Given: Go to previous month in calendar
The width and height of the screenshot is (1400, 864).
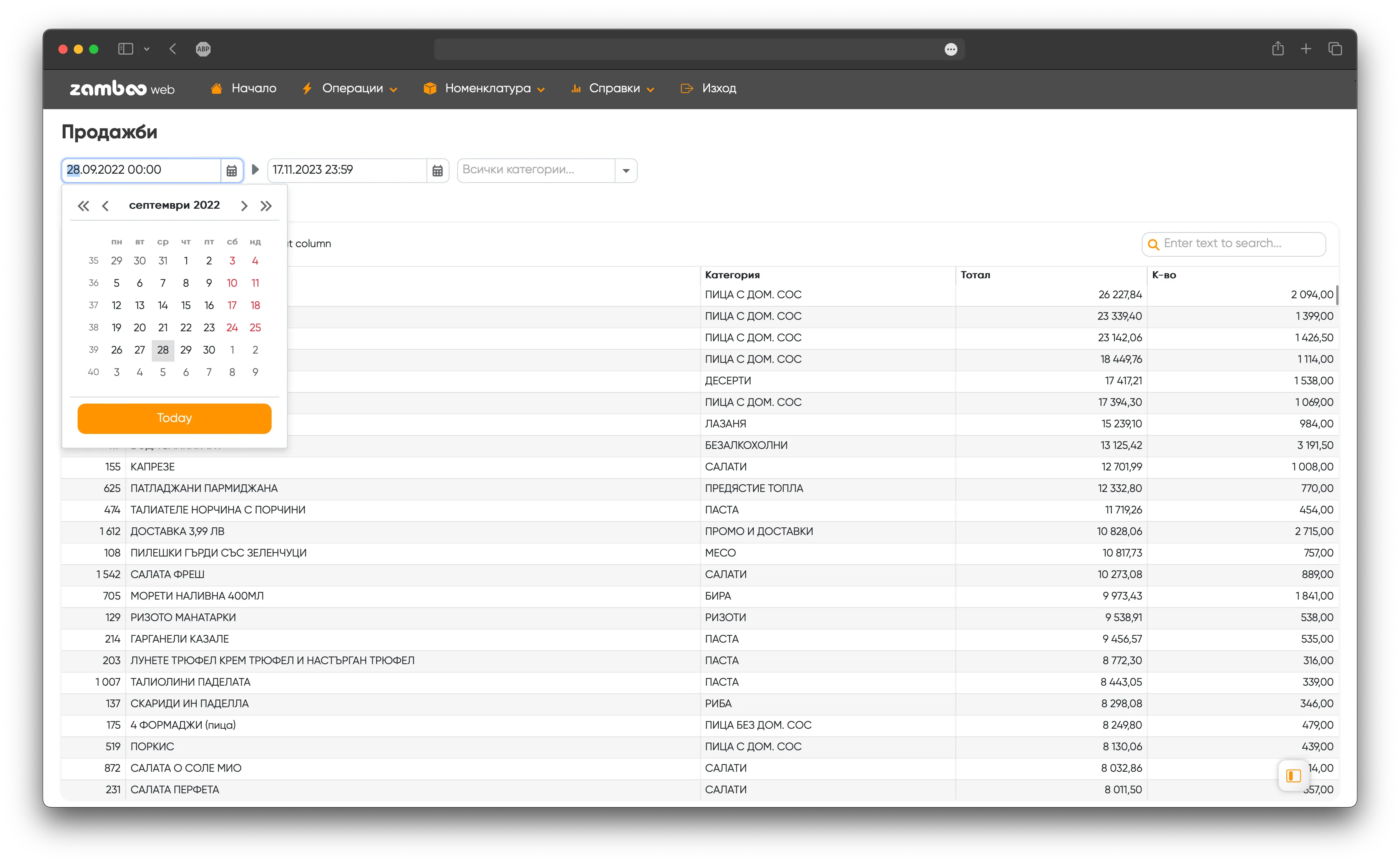Looking at the screenshot, I should 105,206.
